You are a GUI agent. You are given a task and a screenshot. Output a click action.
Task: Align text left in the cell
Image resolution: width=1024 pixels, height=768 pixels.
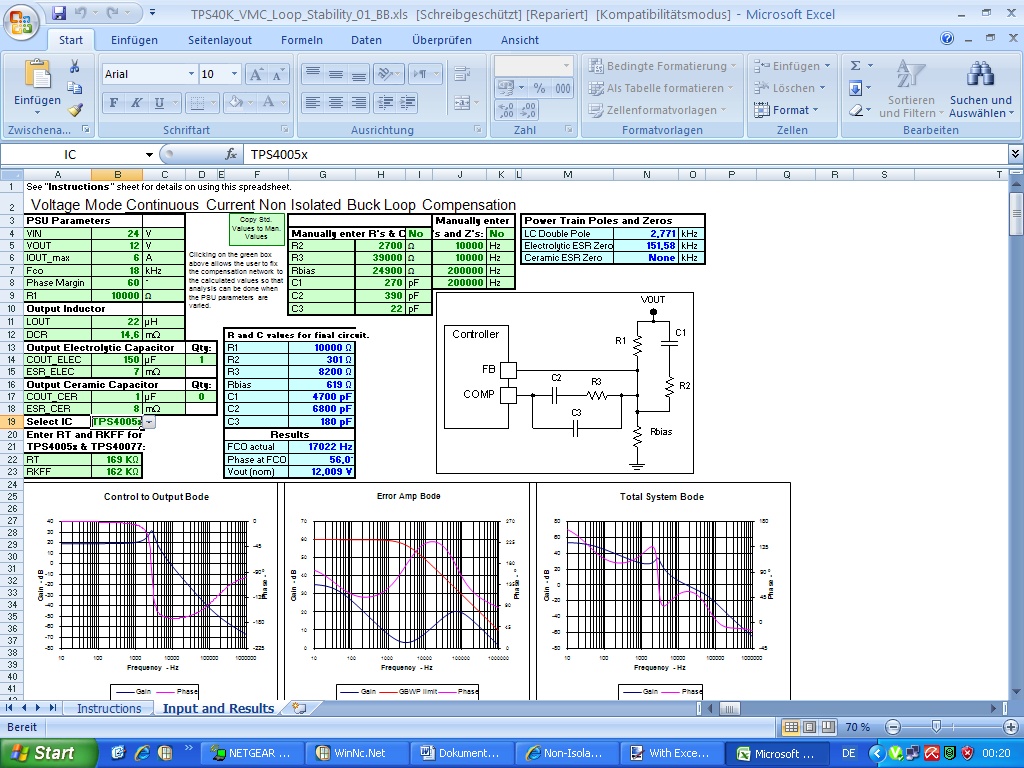tap(313, 103)
